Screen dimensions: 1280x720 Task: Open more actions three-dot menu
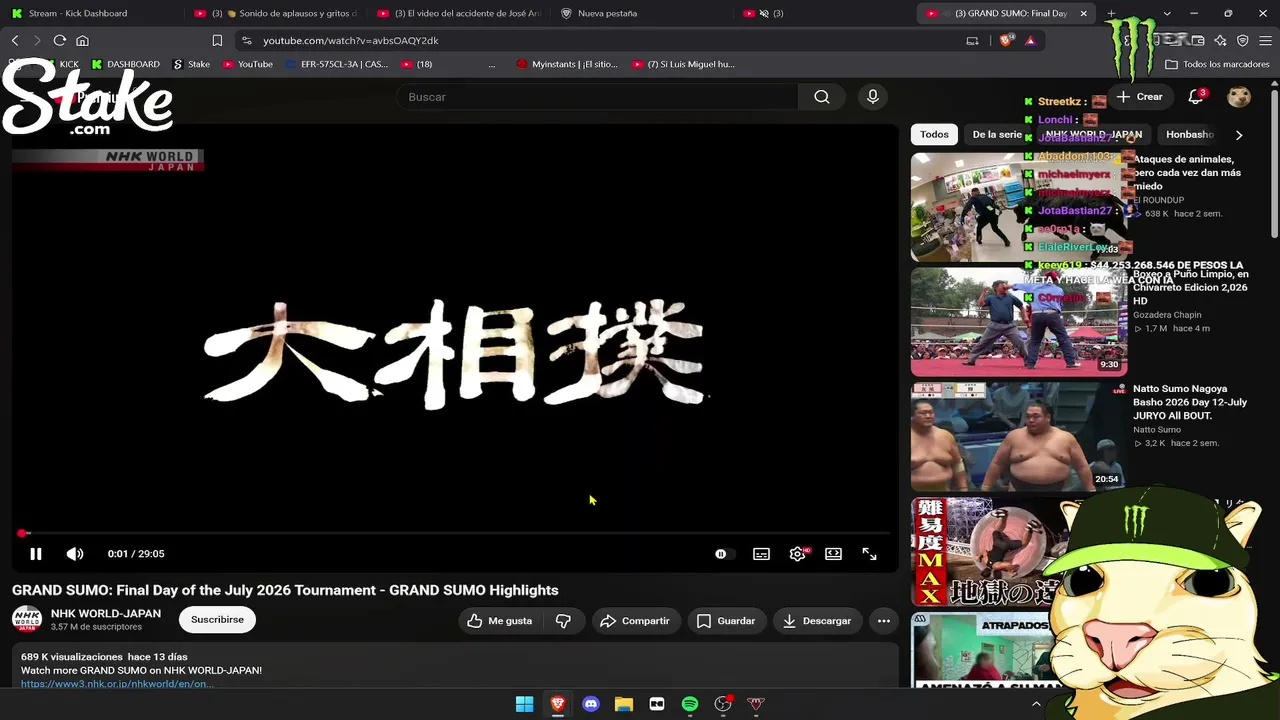(884, 621)
